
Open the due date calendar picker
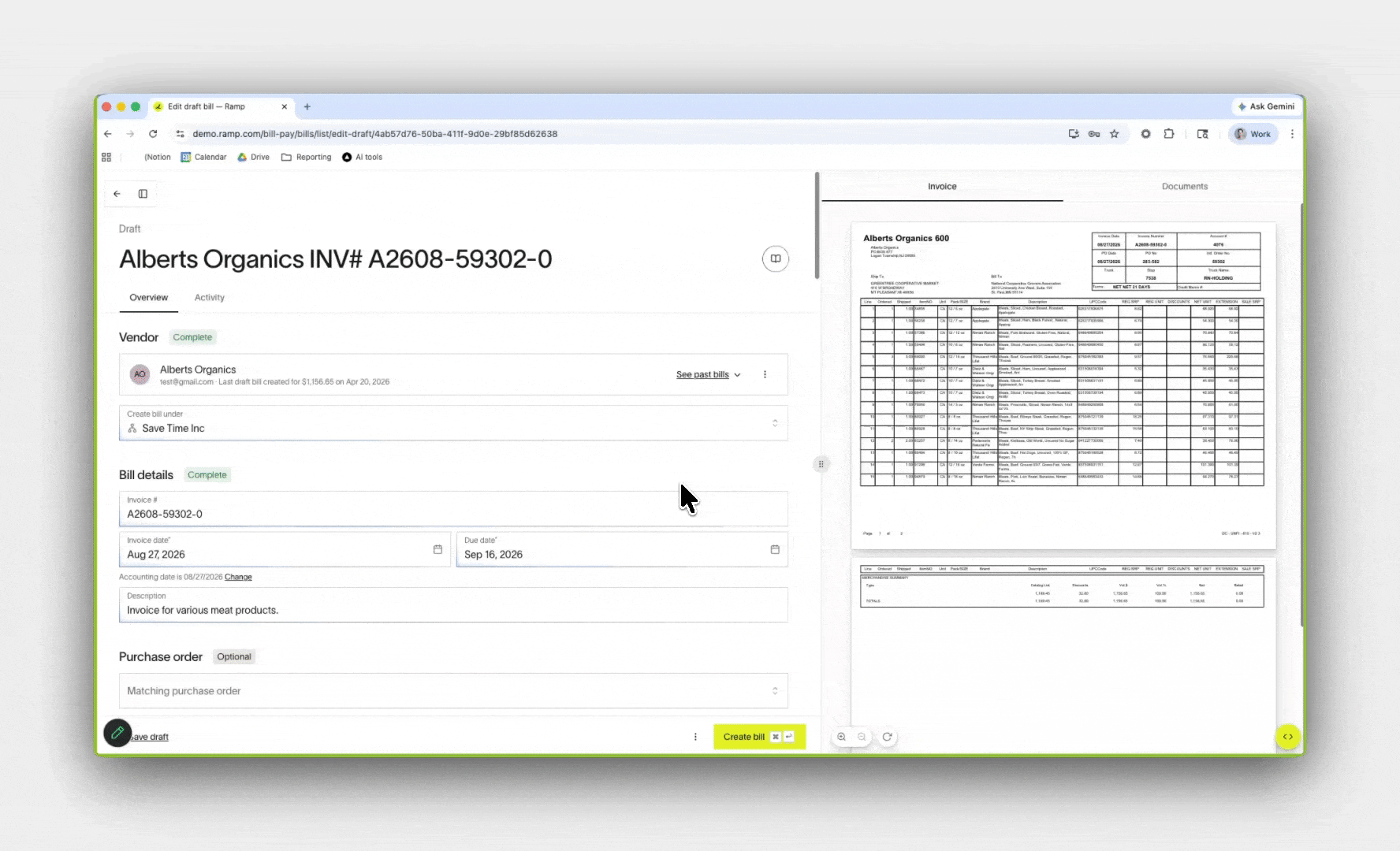(x=775, y=549)
